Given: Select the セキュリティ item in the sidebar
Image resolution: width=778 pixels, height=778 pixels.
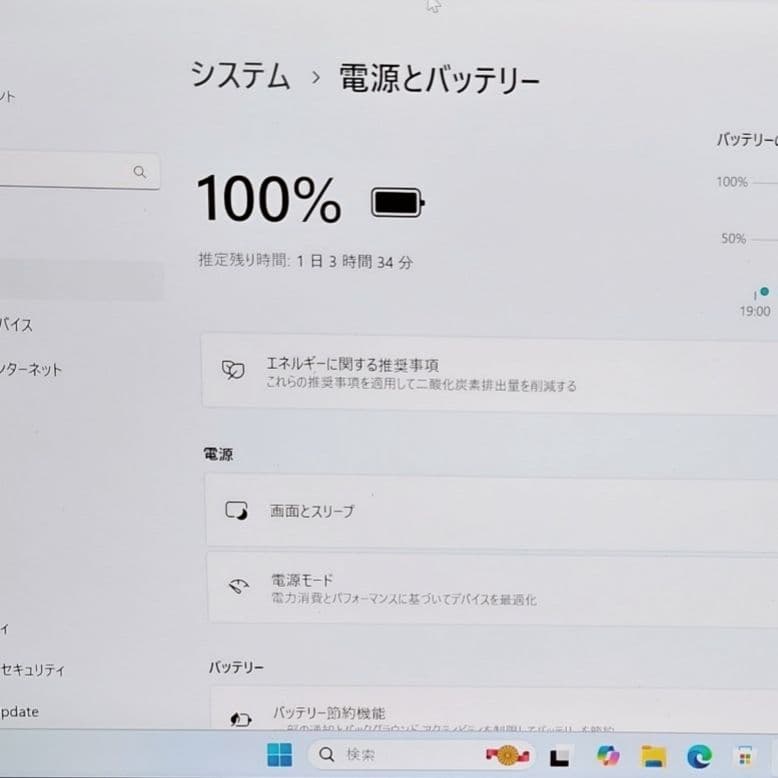Looking at the screenshot, I should 33,670.
